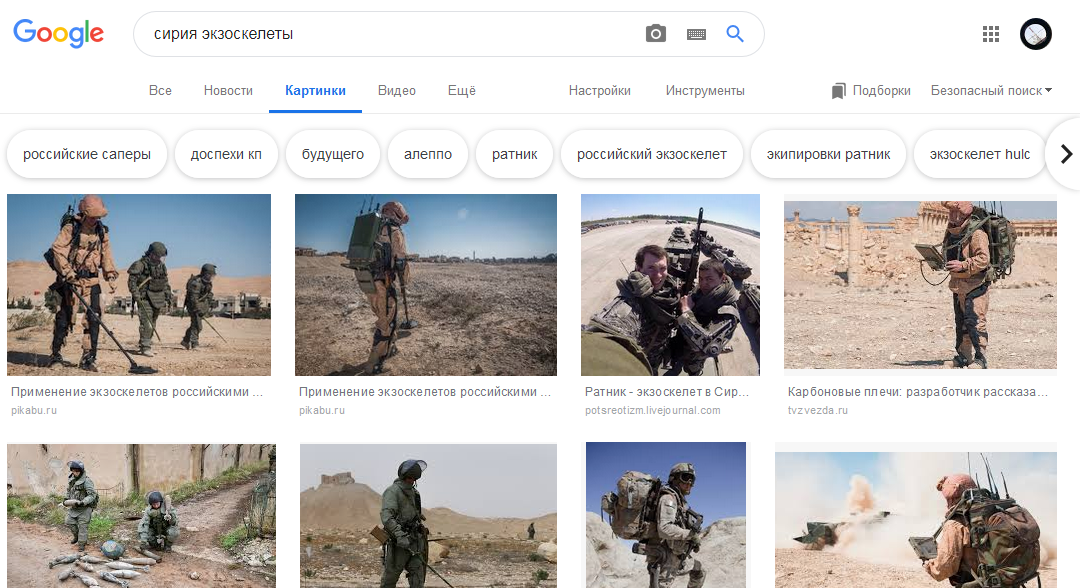The height and width of the screenshot is (588, 1080).
Task: Open the Ещё menu
Action: [x=461, y=90]
